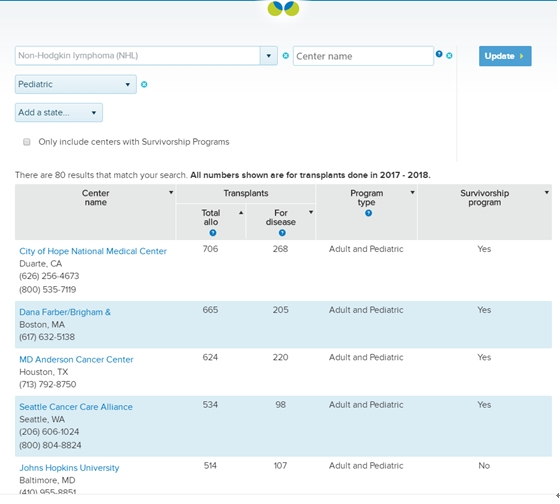This screenshot has width=560, height=504.
Task: Click Duarte, CA location text
Action: coord(41,264)
